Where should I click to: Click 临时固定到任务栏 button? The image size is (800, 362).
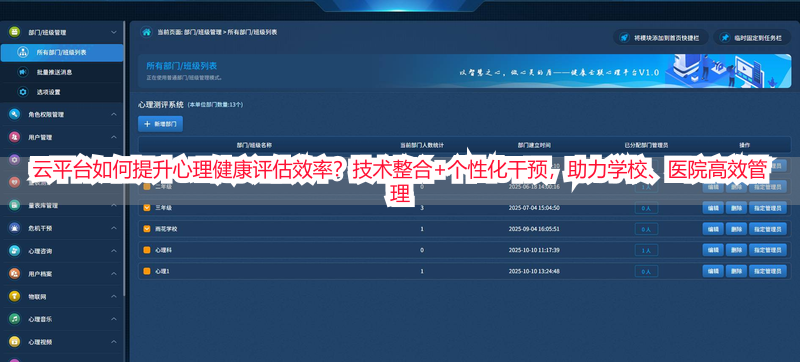click(x=752, y=38)
